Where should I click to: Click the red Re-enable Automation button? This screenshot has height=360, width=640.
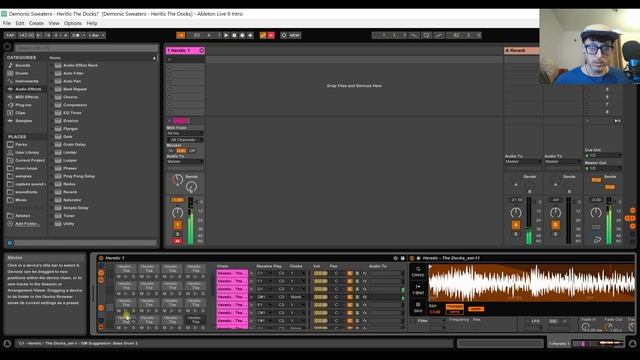[271, 36]
